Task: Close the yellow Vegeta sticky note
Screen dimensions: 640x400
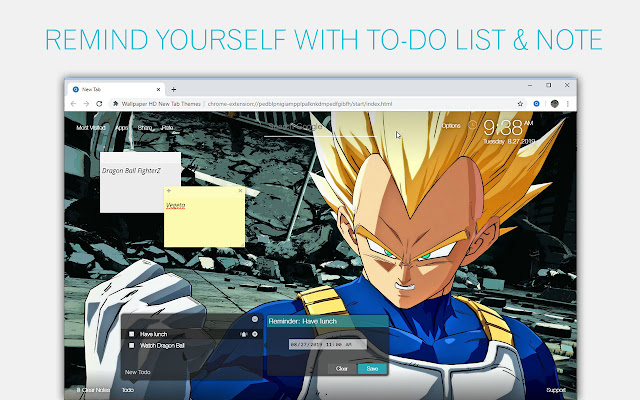Action: click(240, 191)
